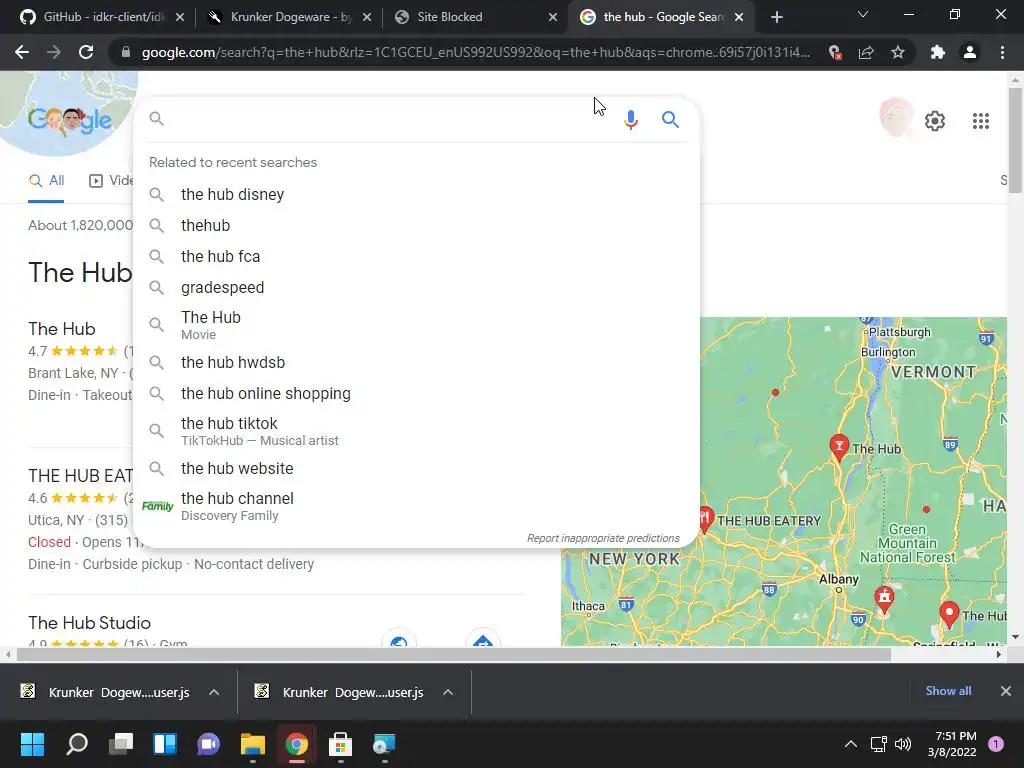Screen dimensions: 1024x768
Task: Click the address bar URL
Action: click(476, 52)
